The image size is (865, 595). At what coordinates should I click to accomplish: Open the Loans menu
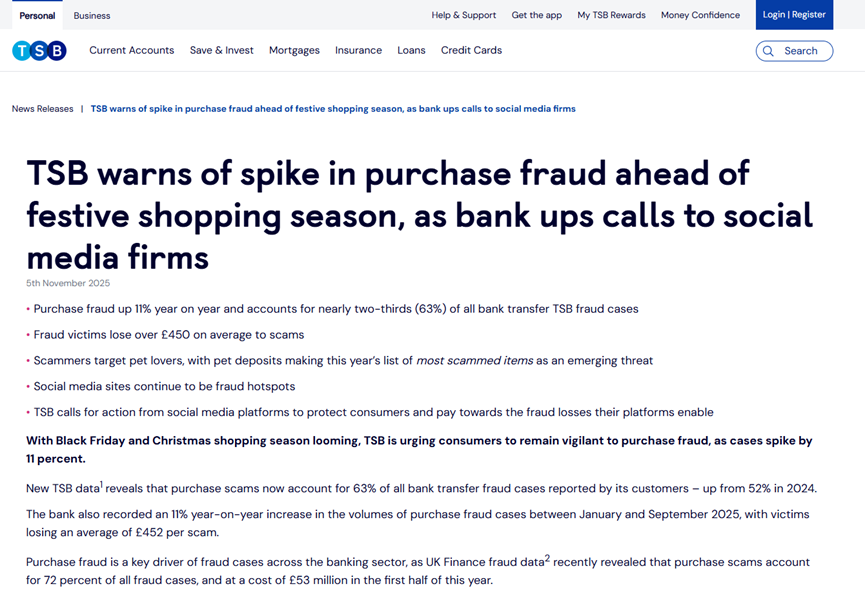tap(411, 50)
